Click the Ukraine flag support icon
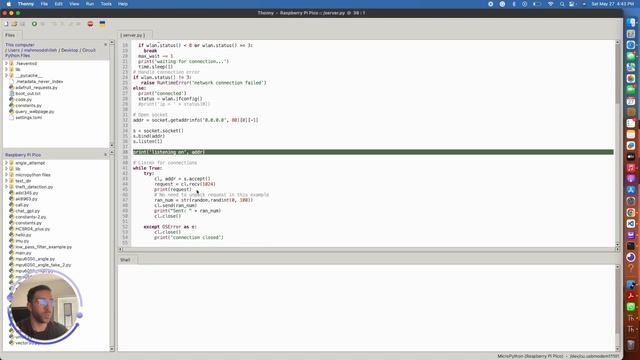The image size is (640, 360). click(x=102, y=24)
